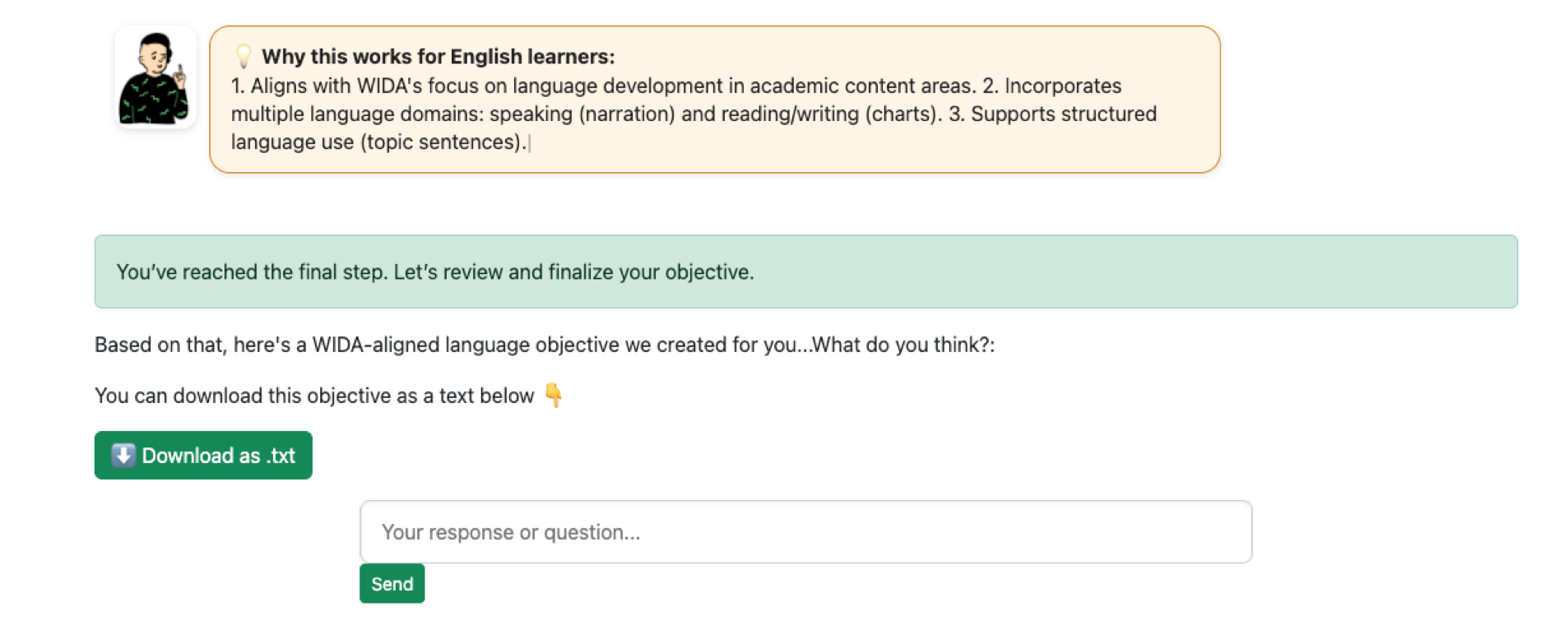Click the 'What do you think?:' text
Image resolution: width=1568 pixels, height=630 pixels.
904,345
